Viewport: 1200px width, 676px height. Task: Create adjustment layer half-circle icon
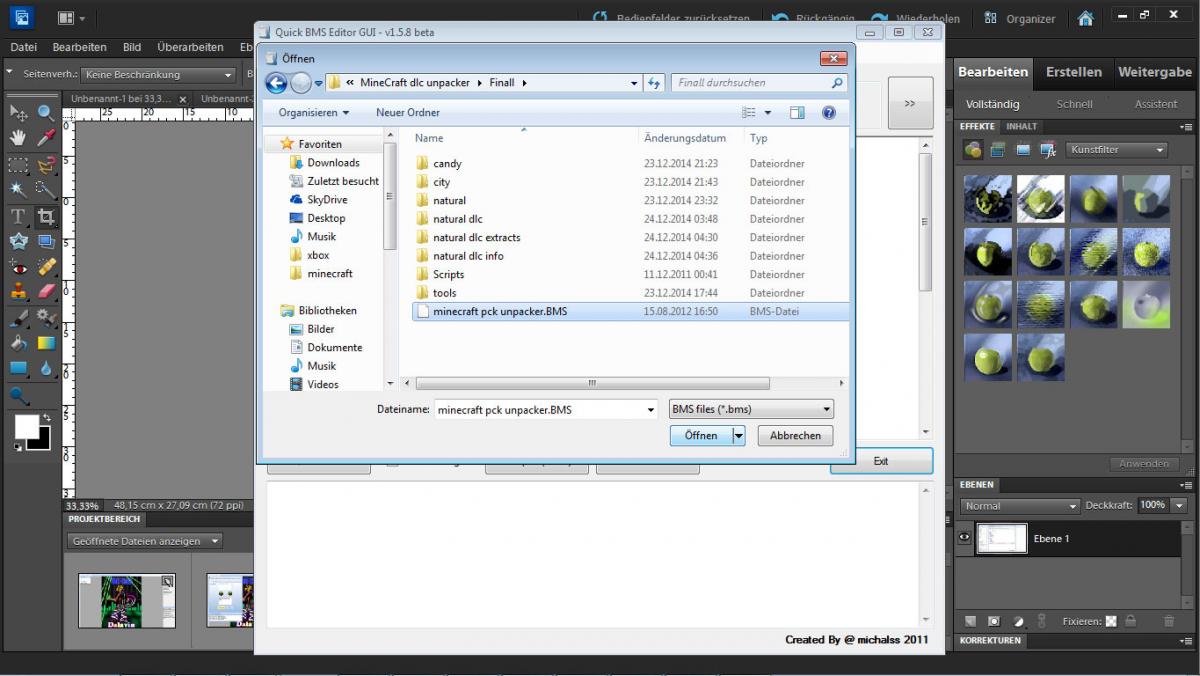1019,621
